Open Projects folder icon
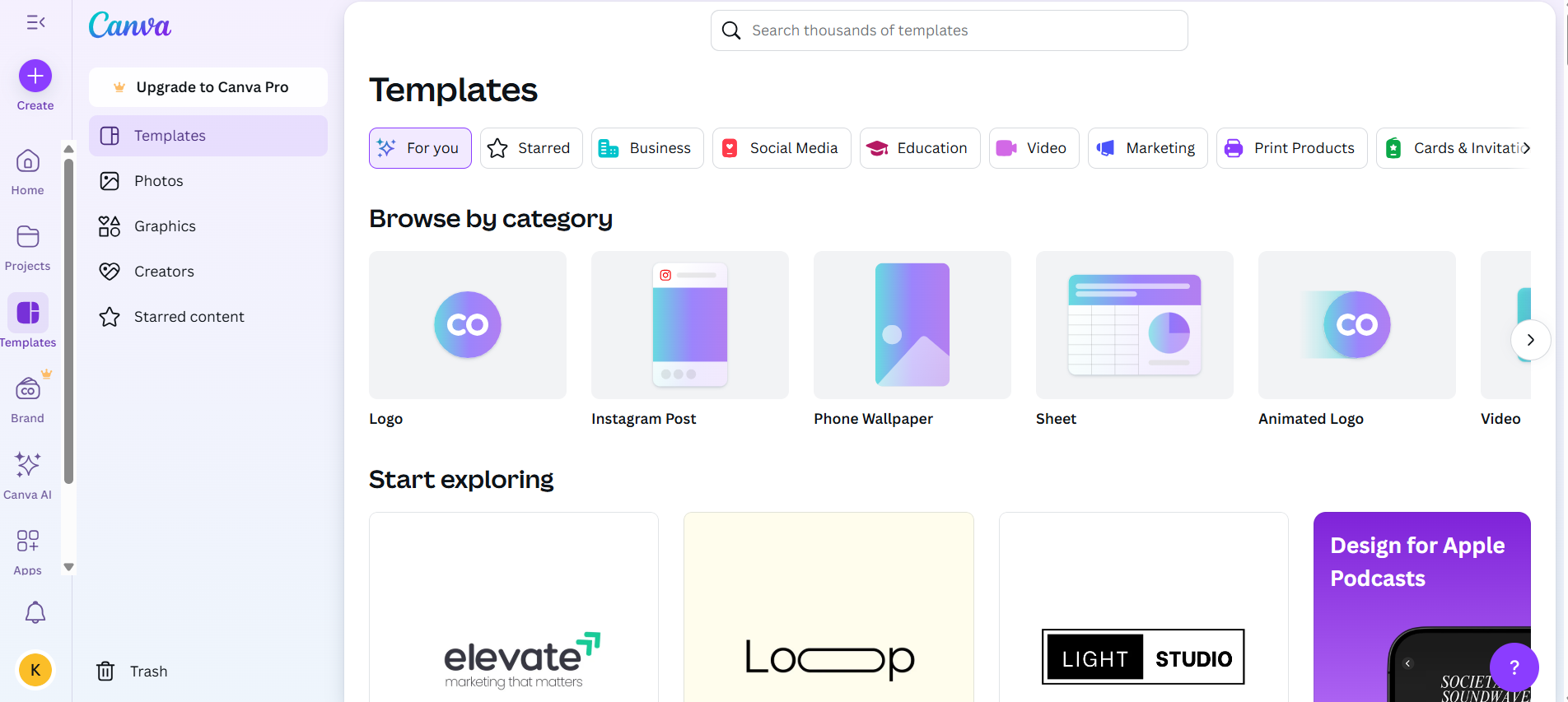The image size is (1568, 702). pos(28,237)
